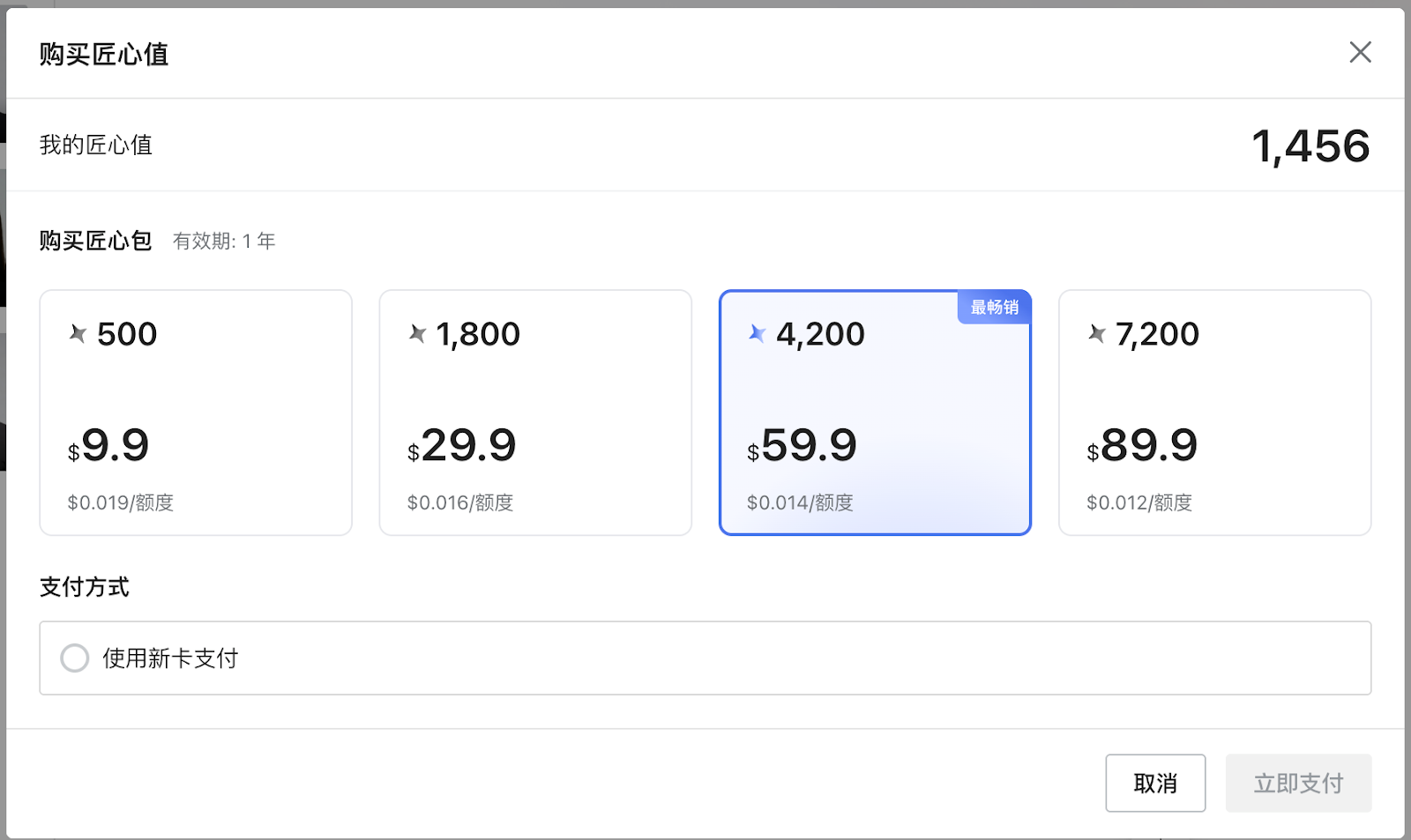The width and height of the screenshot is (1411, 840).
Task: Choose the $29.9 price package
Action: coord(461,445)
